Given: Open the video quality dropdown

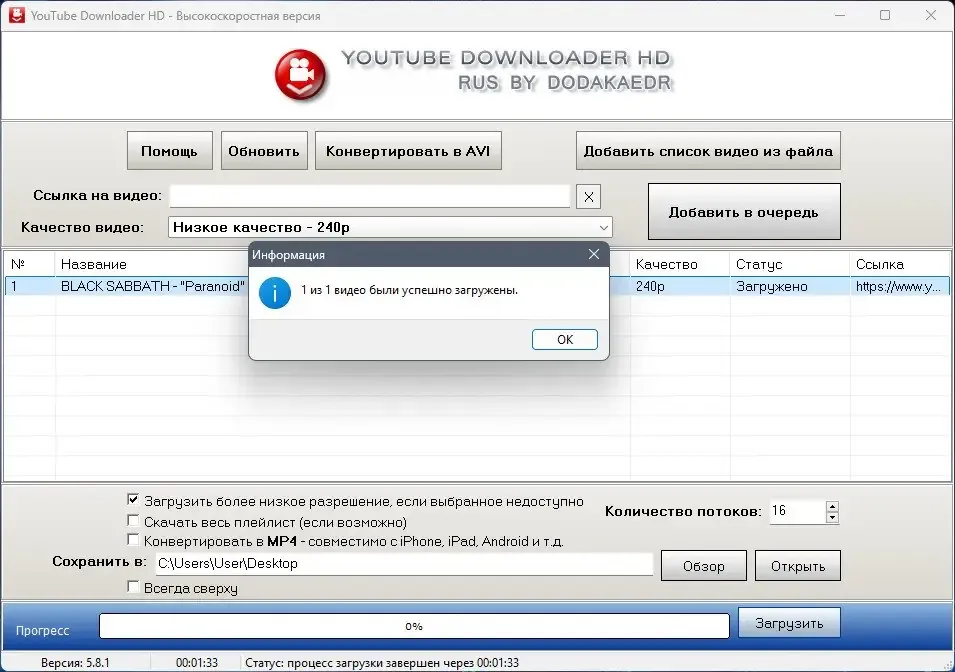Looking at the screenshot, I should click(602, 228).
